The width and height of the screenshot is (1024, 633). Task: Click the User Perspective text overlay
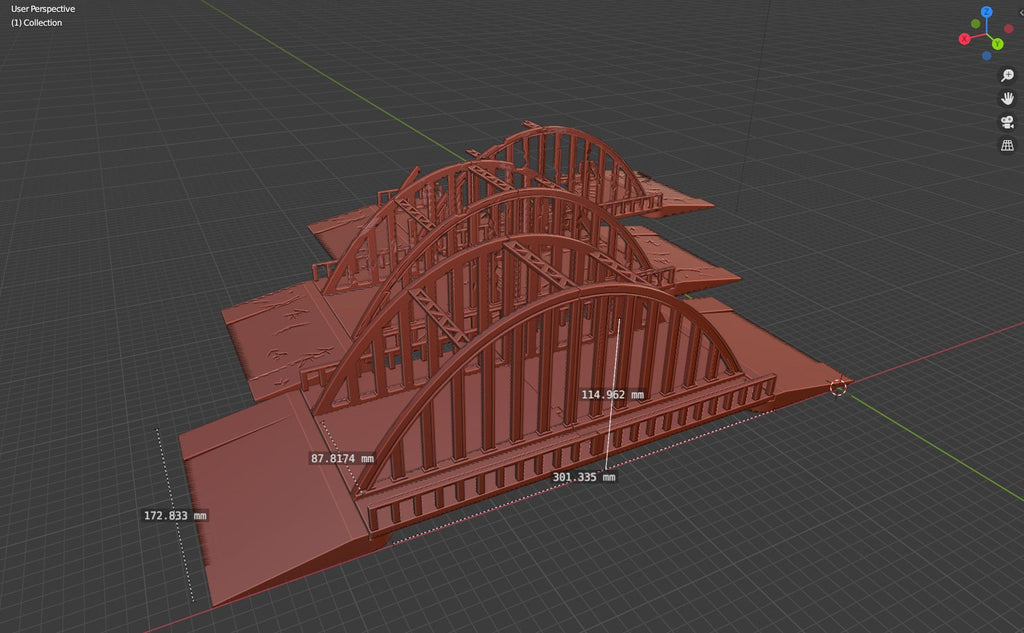[43, 9]
